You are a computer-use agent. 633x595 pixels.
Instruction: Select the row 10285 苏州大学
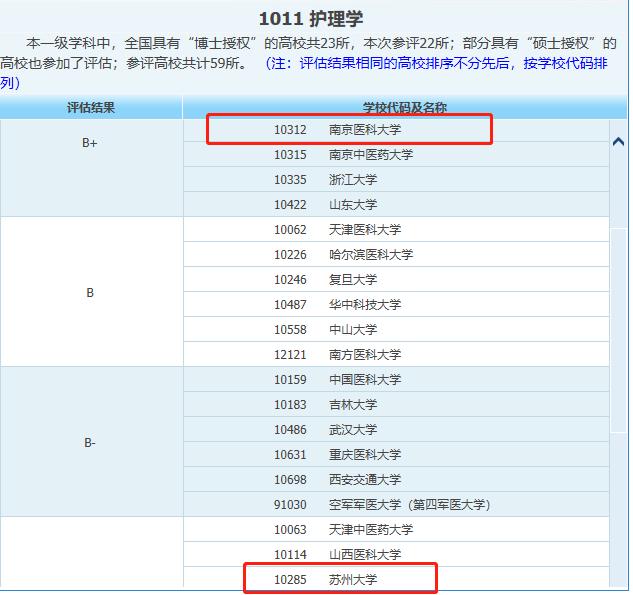coord(396,578)
